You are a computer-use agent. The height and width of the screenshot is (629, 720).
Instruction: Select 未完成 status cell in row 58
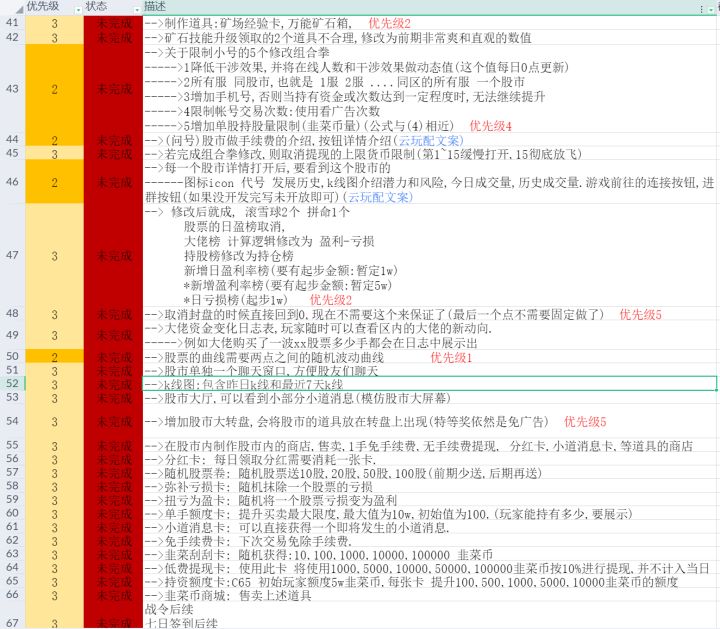[113, 486]
